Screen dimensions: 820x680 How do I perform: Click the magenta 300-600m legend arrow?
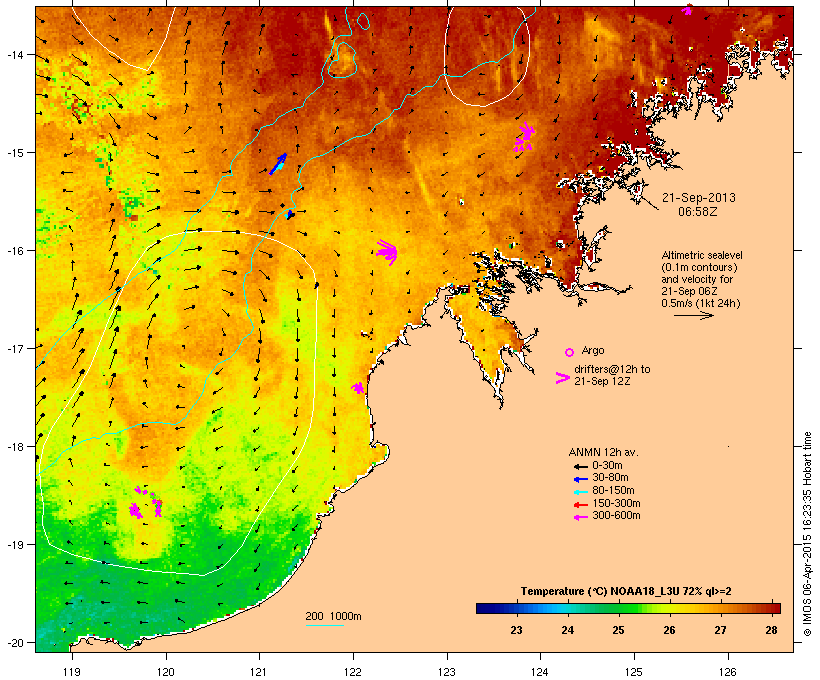coord(580,517)
